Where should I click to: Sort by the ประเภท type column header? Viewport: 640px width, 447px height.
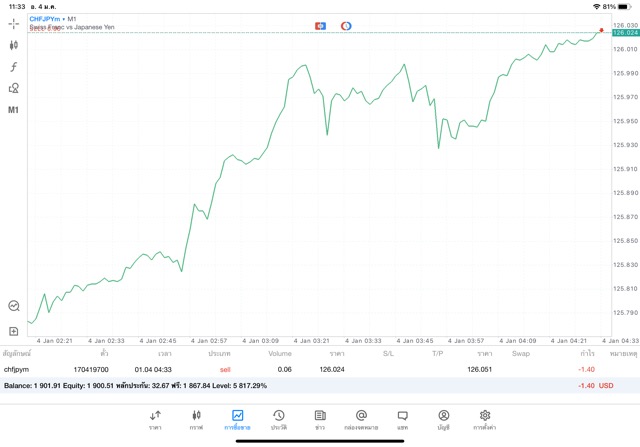pos(219,354)
